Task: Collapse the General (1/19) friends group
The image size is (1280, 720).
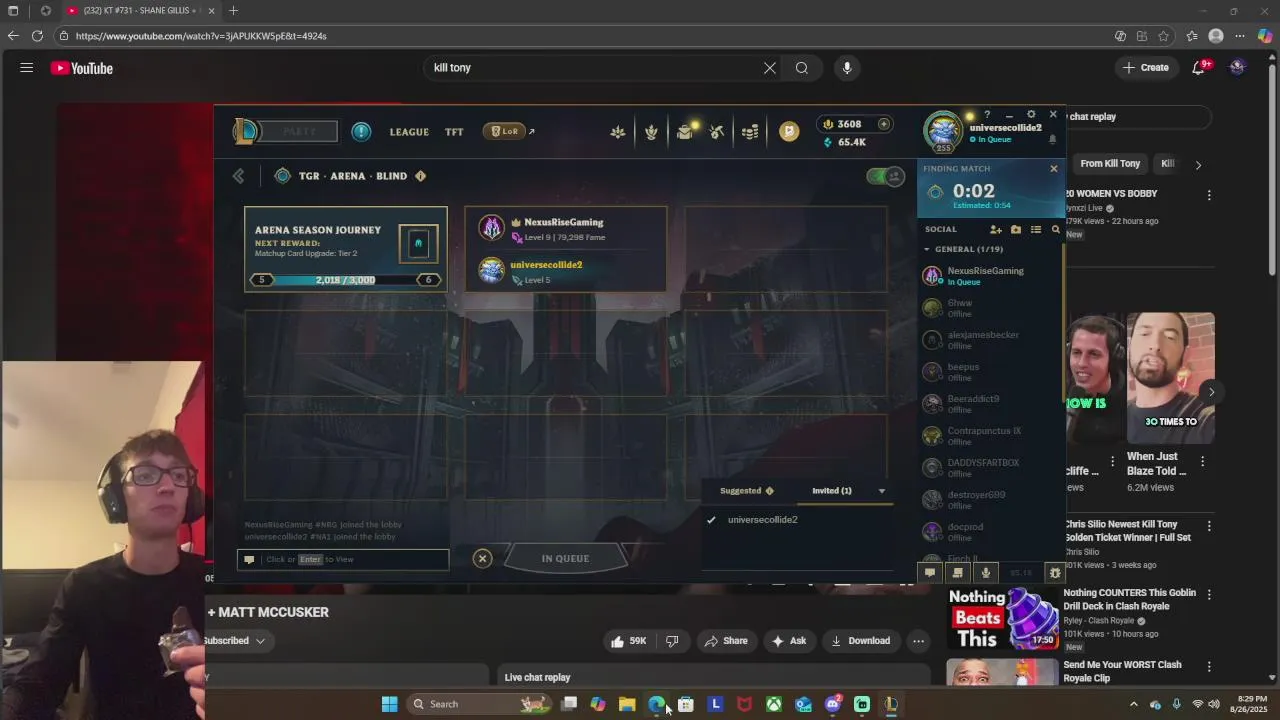Action: [x=927, y=249]
